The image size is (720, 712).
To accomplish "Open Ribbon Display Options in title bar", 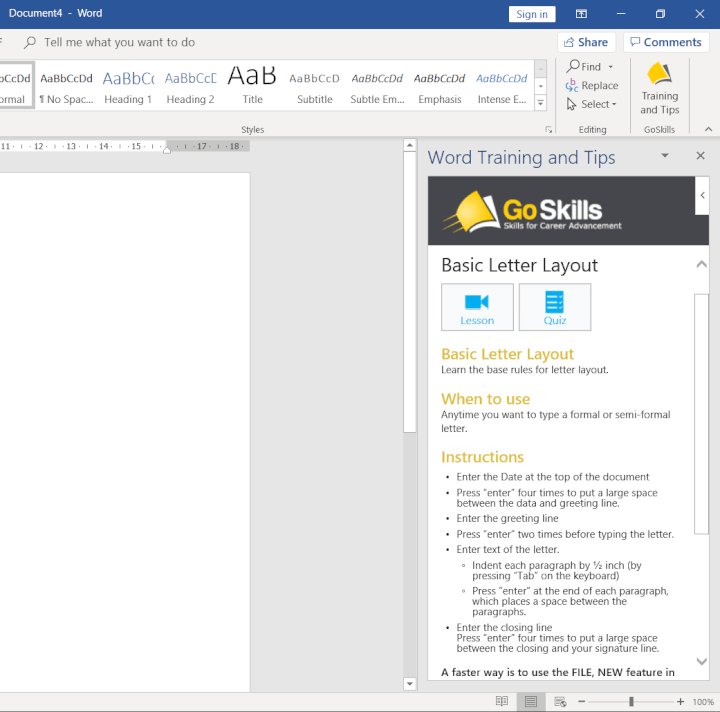I will pyautogui.click(x=581, y=14).
